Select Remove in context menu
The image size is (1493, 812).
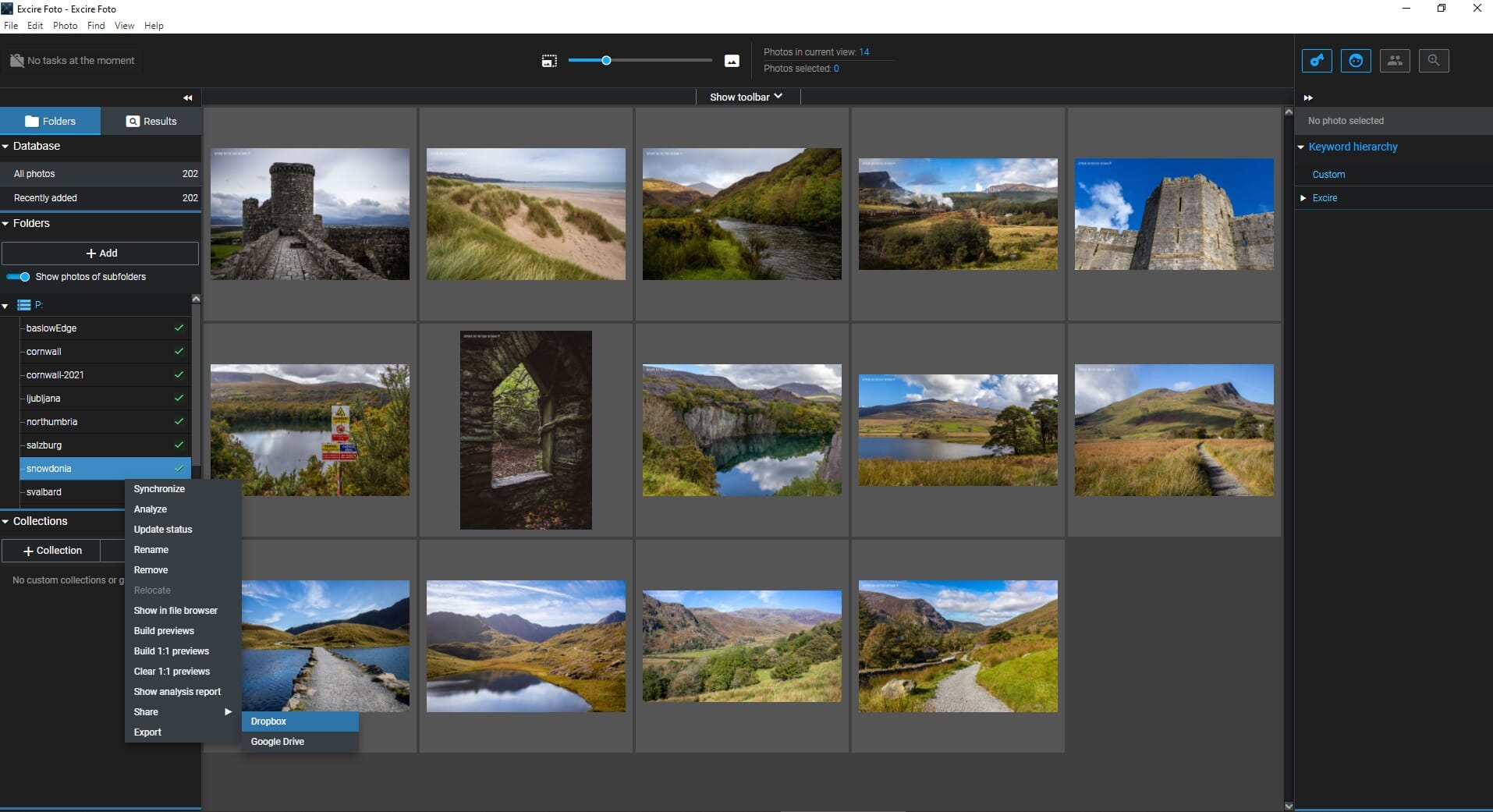[183, 569]
